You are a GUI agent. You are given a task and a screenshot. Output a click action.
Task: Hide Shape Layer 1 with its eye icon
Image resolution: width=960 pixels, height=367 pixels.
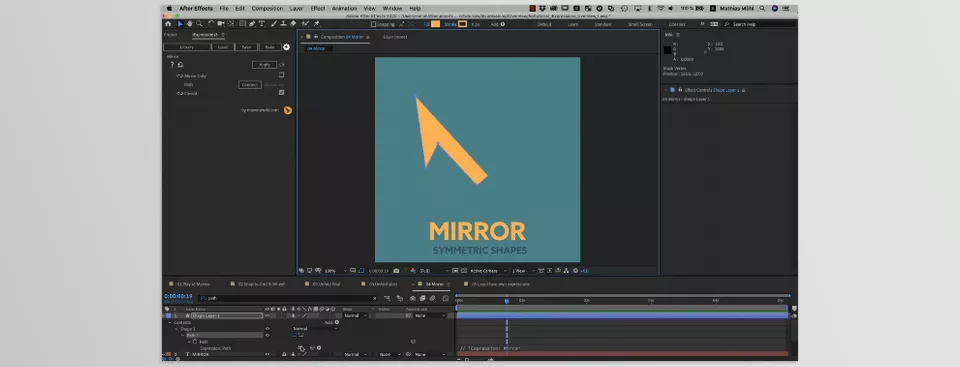[267, 316]
